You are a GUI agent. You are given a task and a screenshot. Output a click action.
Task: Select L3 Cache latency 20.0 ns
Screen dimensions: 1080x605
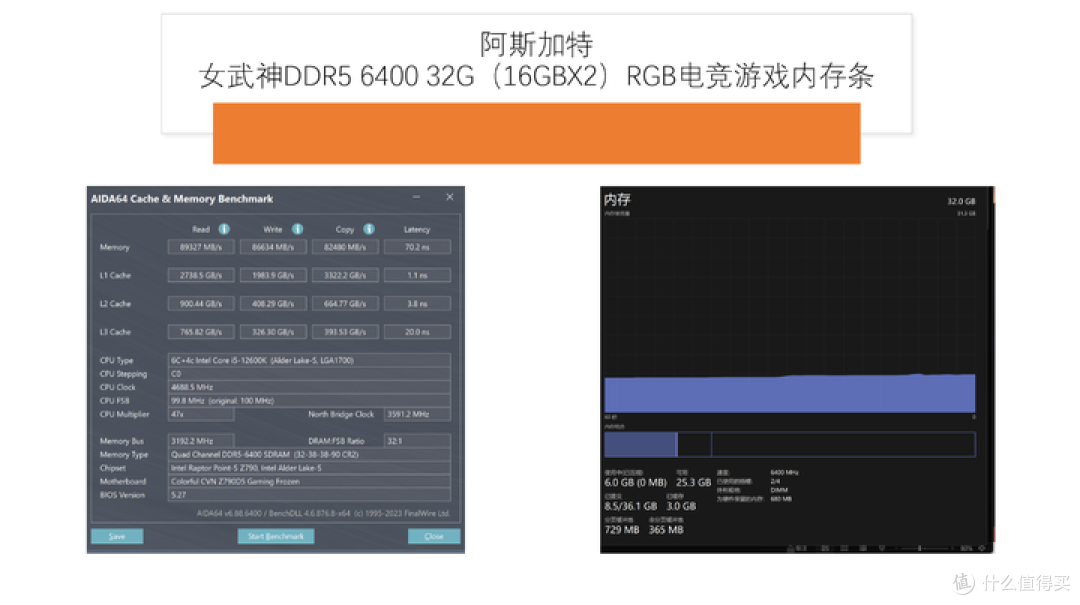(417, 331)
